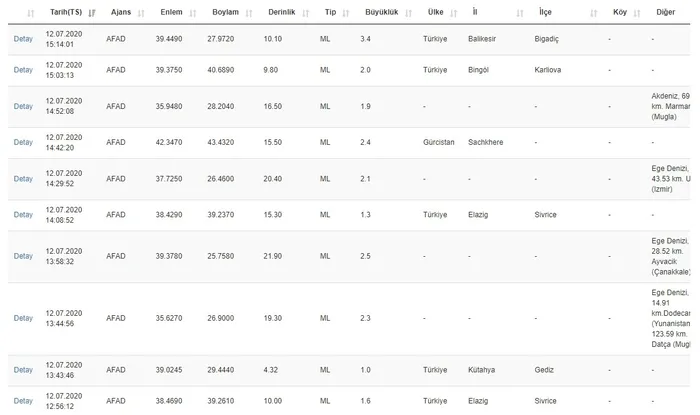Screen dimensions: 700x415
Task: Click the sort arrows next to İl
Action: tap(521, 13)
